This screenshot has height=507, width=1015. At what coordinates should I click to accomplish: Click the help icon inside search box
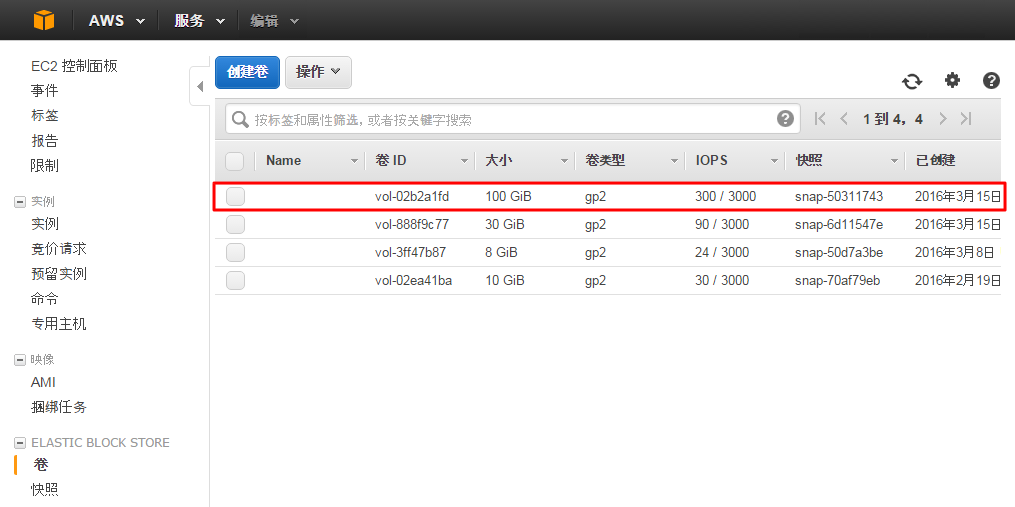tap(785, 118)
